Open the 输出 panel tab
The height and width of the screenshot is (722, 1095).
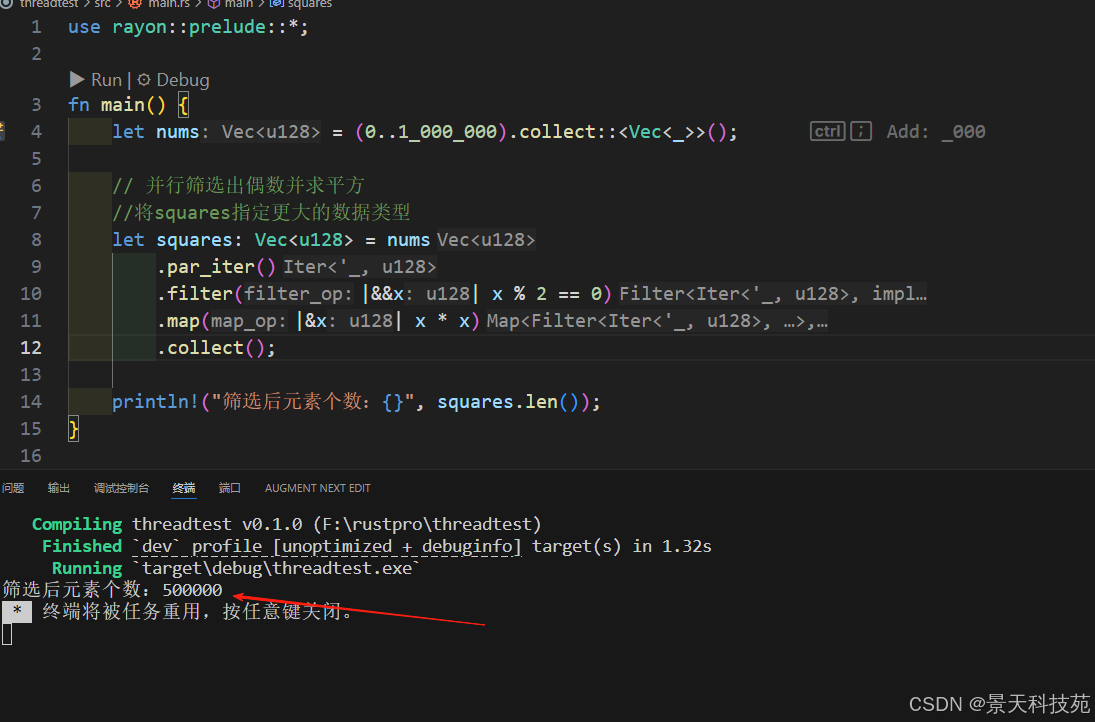(59, 488)
